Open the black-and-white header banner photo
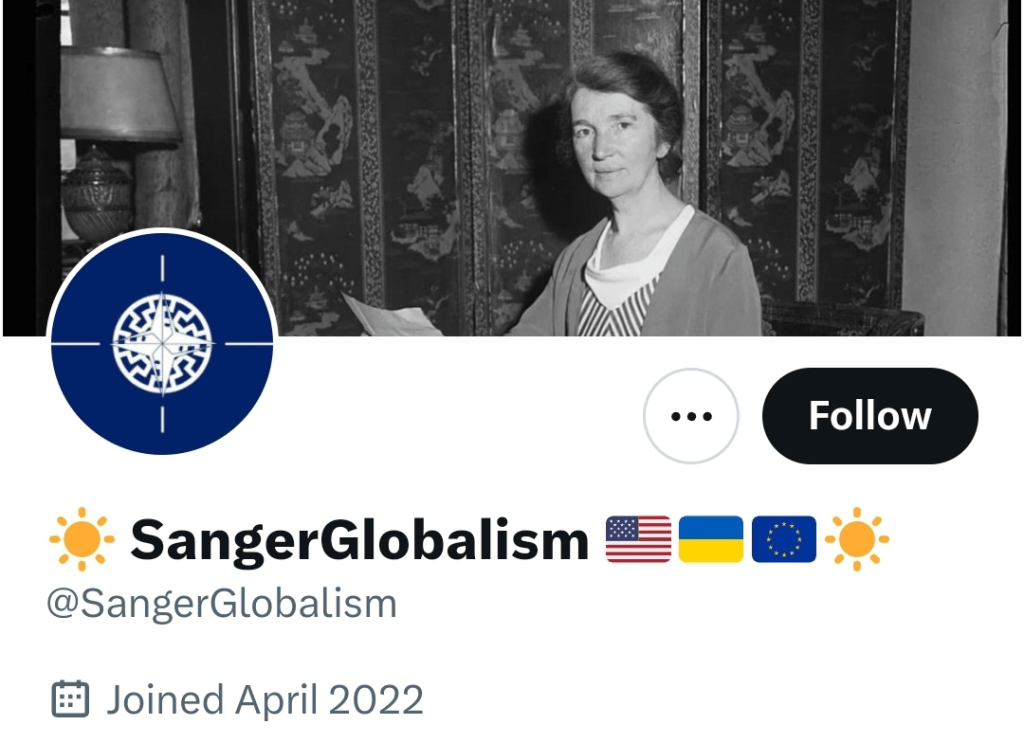Viewport: 1024px width, 743px height. click(512, 168)
